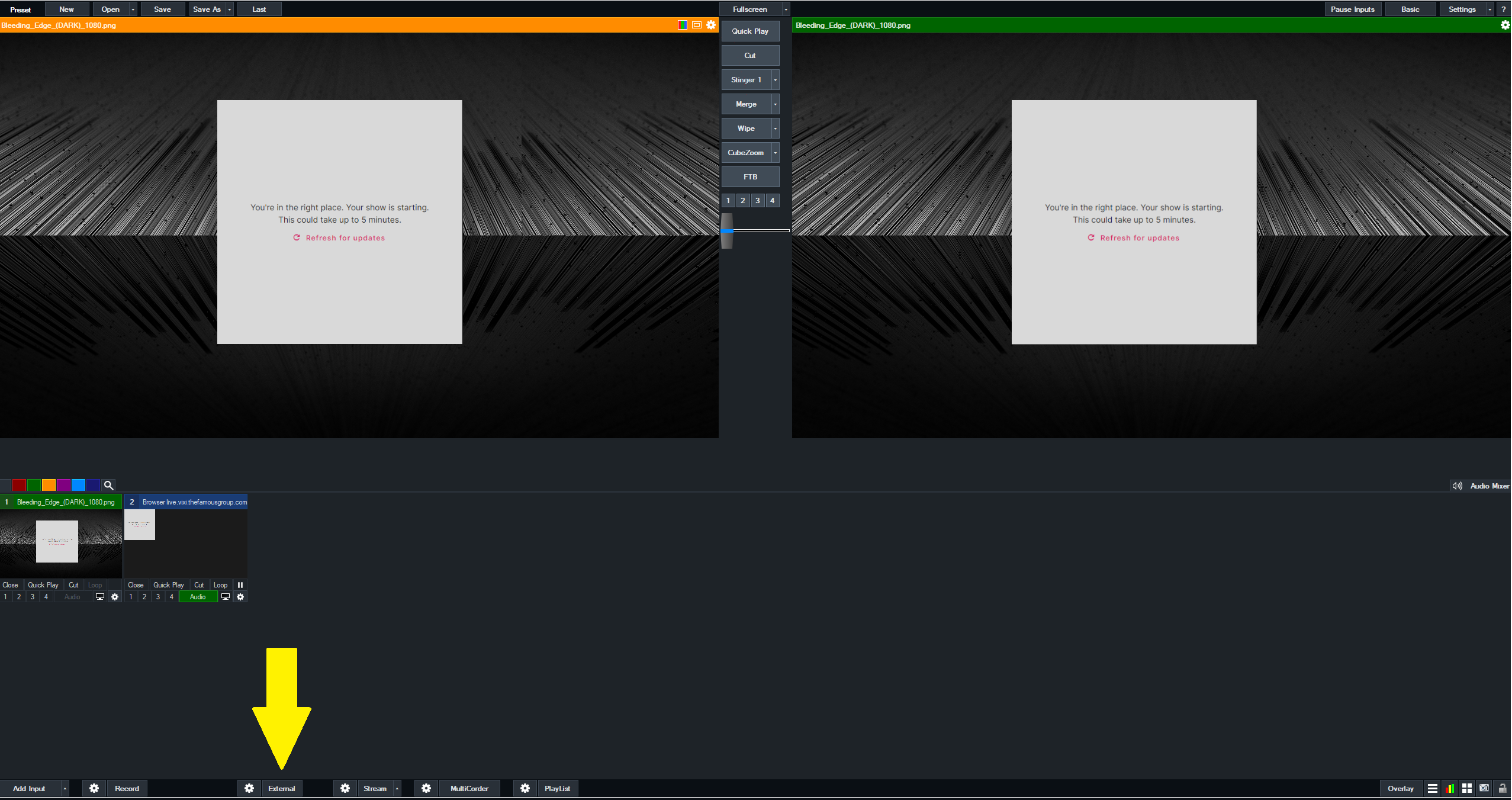Toggle Audio on the Browser input
The height and width of the screenshot is (800, 1512).
click(198, 597)
